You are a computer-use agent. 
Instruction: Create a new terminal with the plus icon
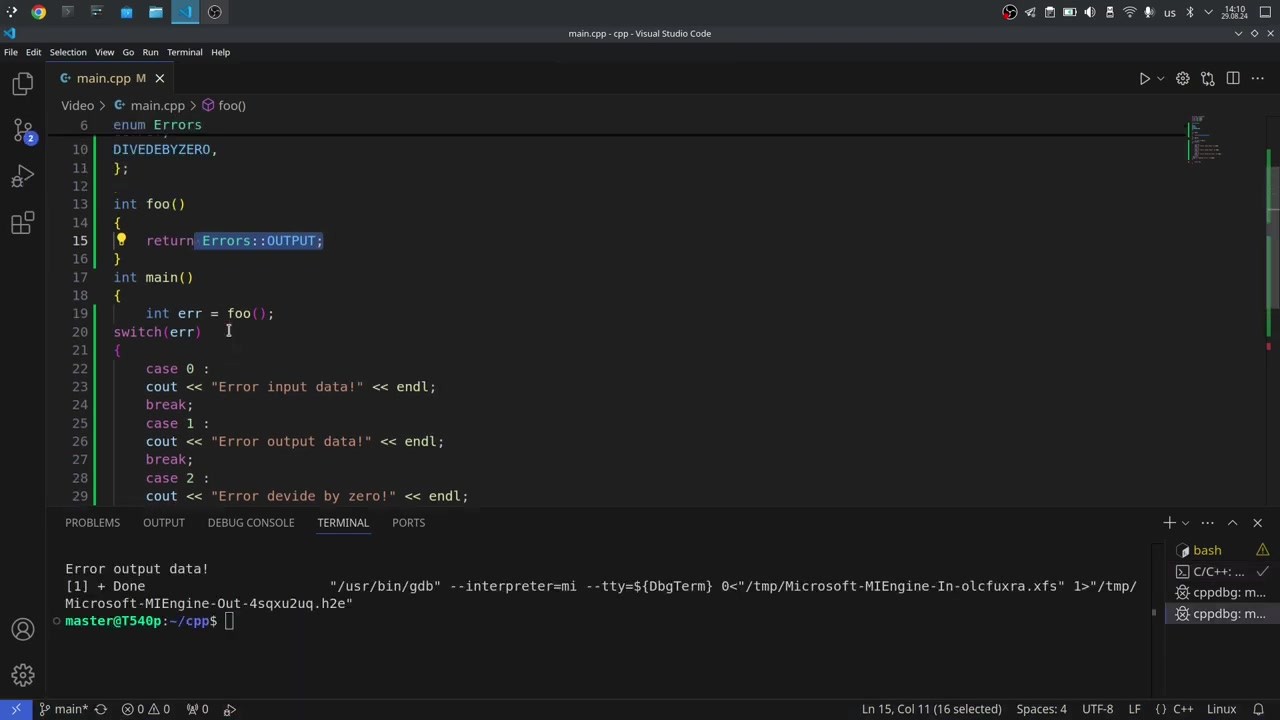point(1168,522)
